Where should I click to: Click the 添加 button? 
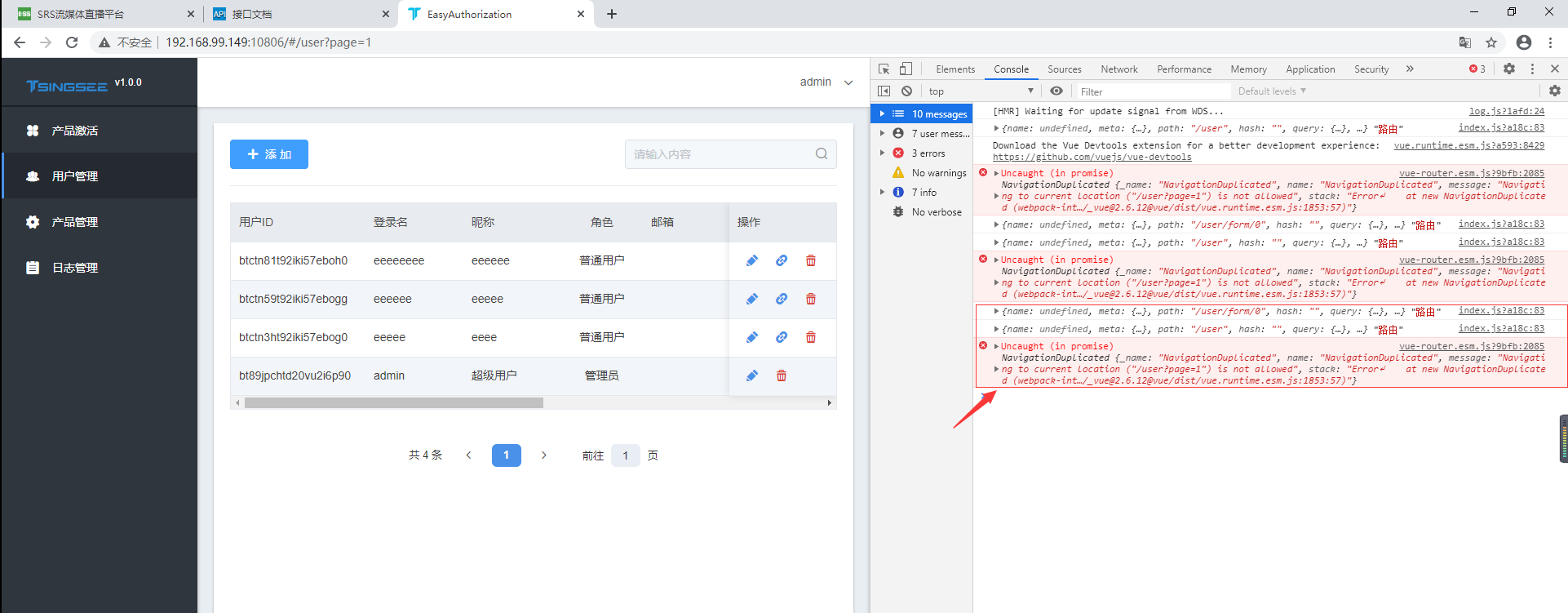click(269, 154)
